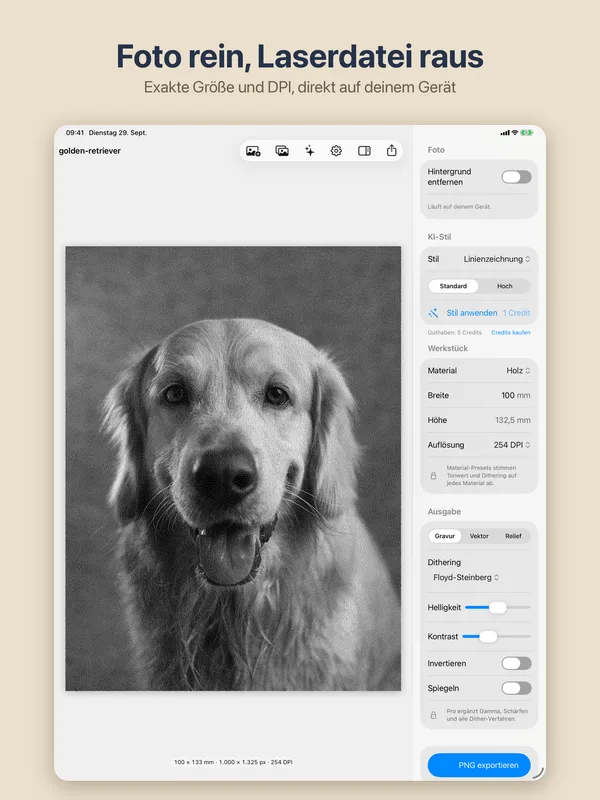Click the lock icon next to Material-Presets note
This screenshot has width=600, height=800.
point(434,476)
